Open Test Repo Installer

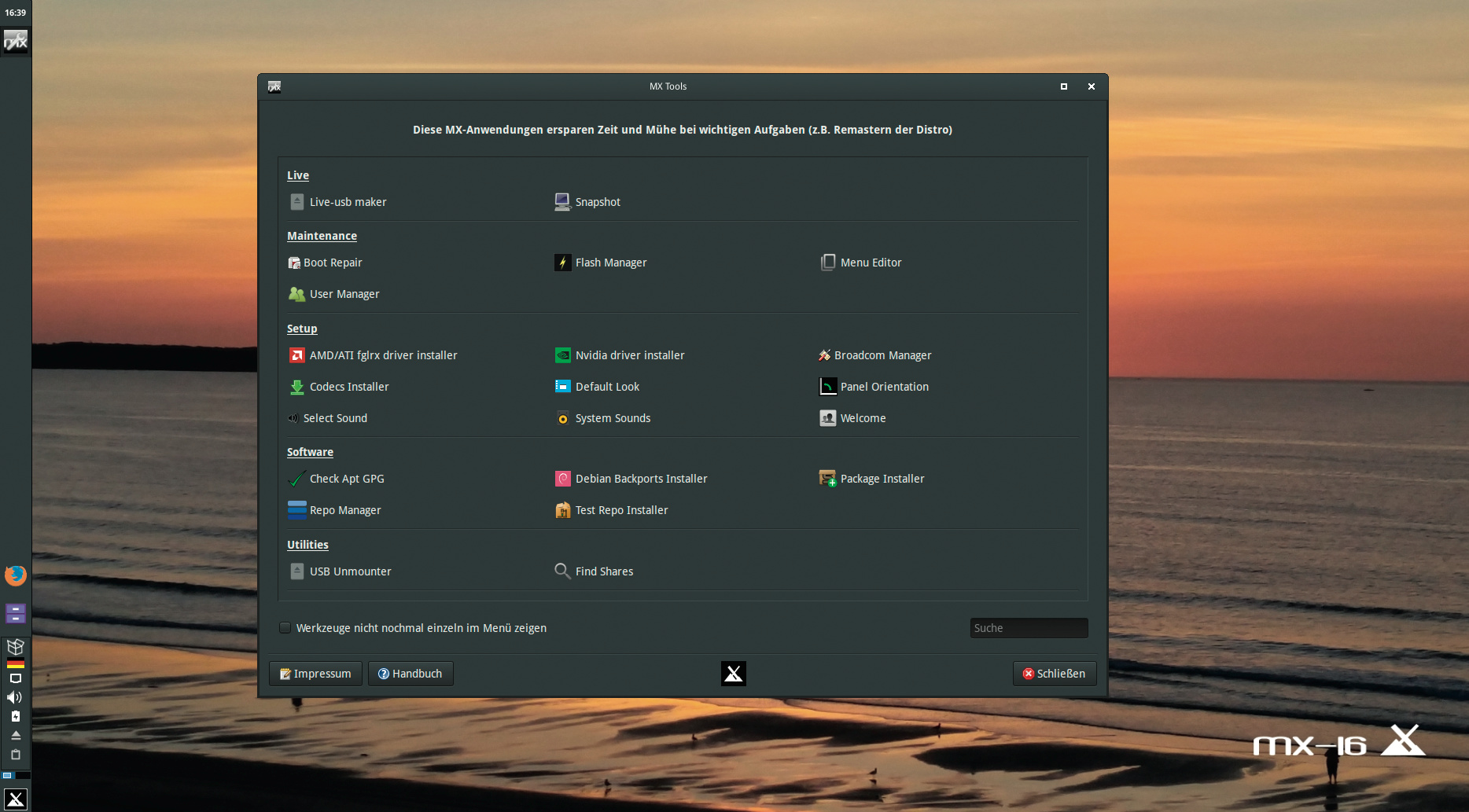pos(612,510)
